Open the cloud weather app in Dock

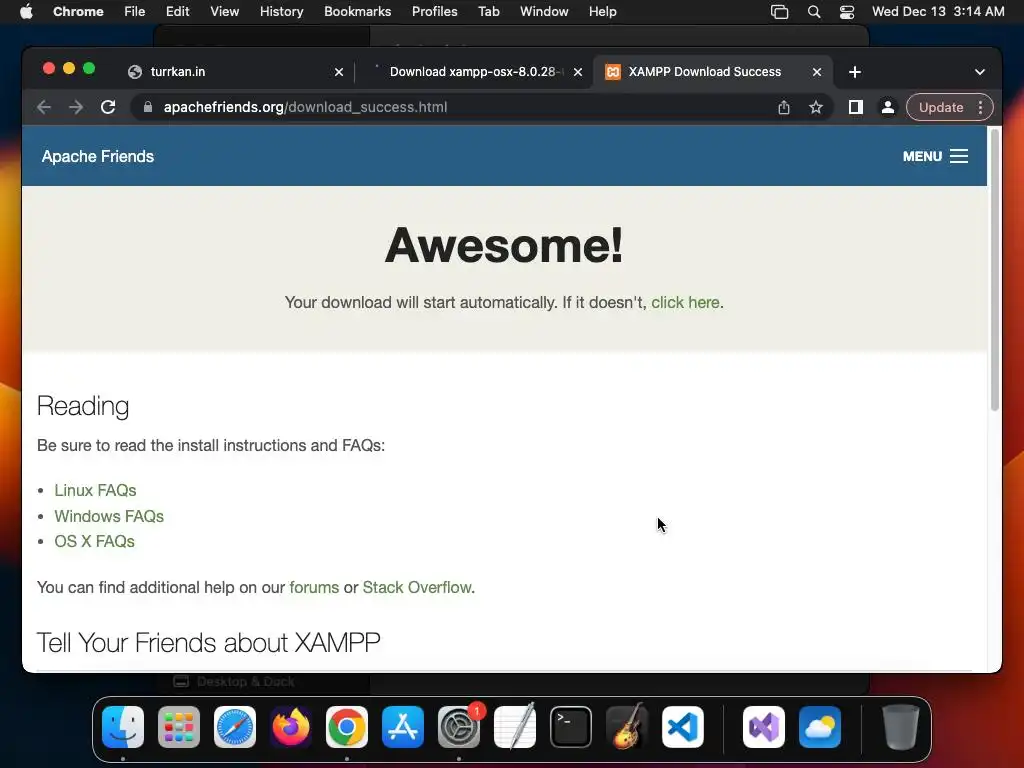click(820, 727)
